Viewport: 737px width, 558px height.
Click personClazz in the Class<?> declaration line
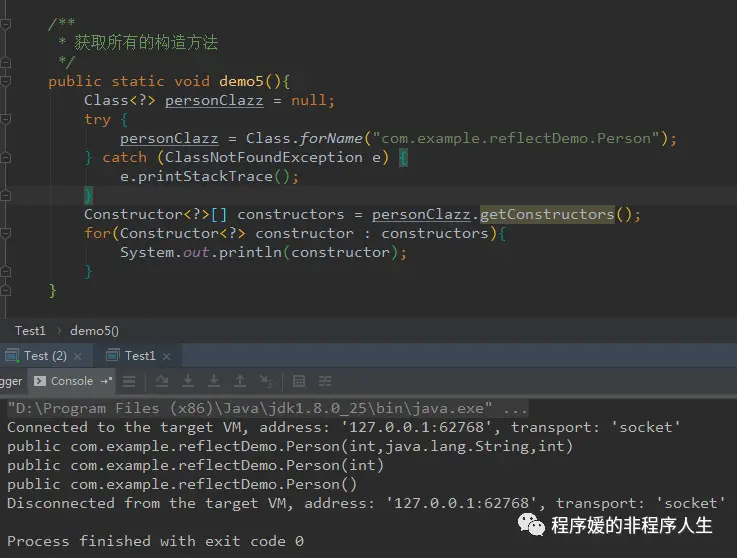[x=214, y=100]
